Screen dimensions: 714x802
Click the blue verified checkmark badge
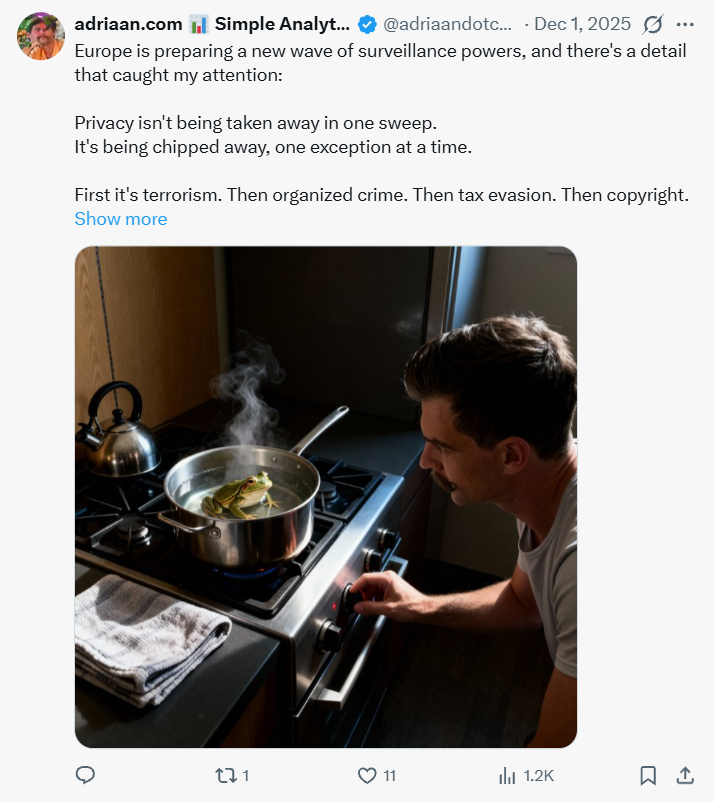[367, 24]
